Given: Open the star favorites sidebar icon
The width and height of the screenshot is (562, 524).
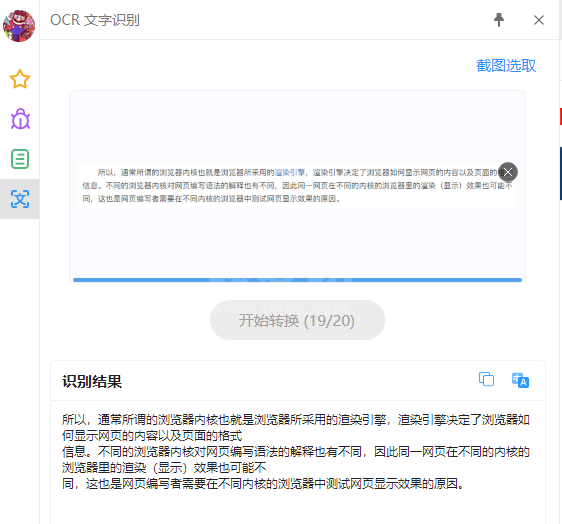Looking at the screenshot, I should (x=20, y=79).
